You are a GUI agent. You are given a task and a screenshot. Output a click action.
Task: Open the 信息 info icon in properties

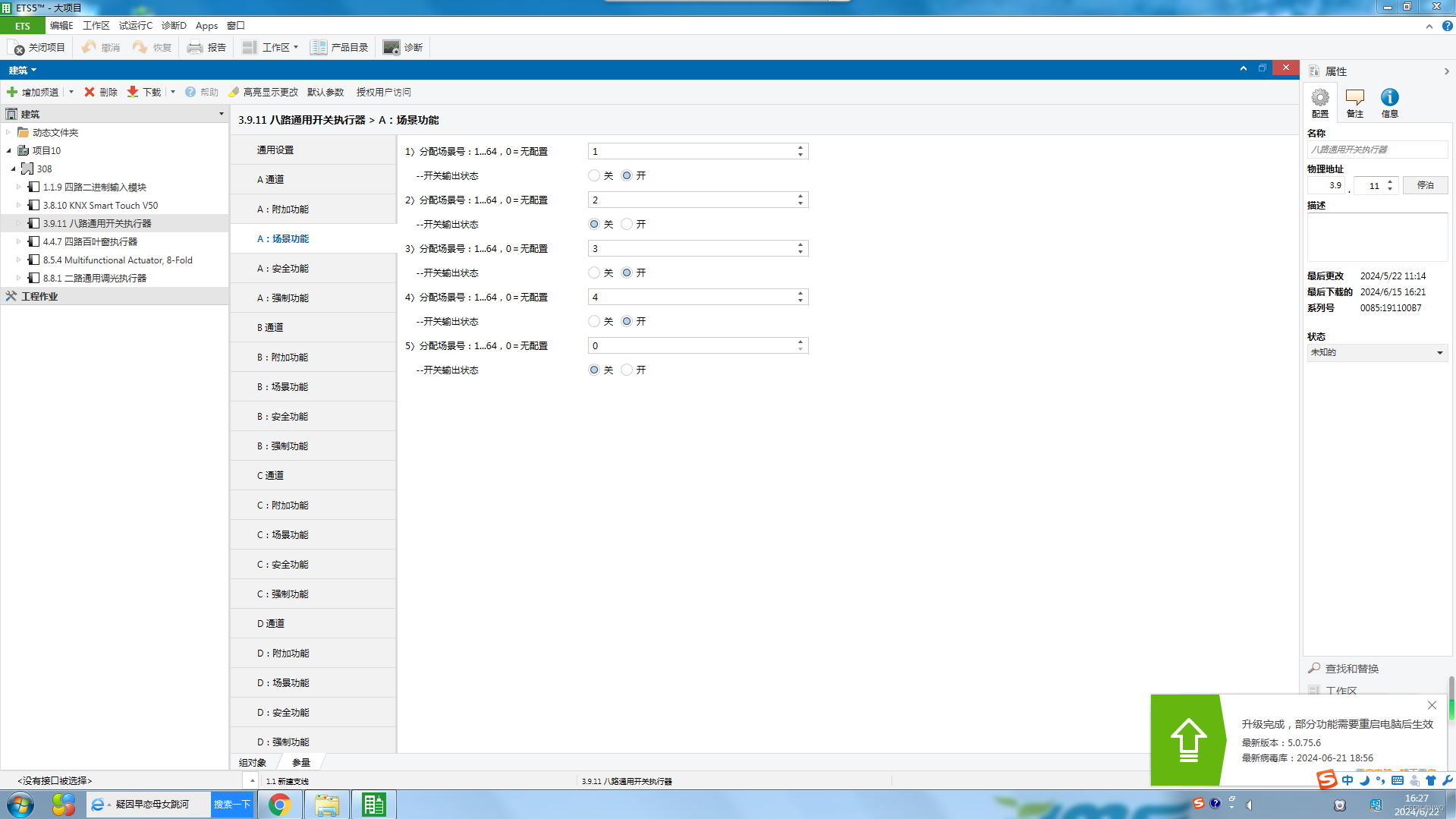pos(1390,97)
